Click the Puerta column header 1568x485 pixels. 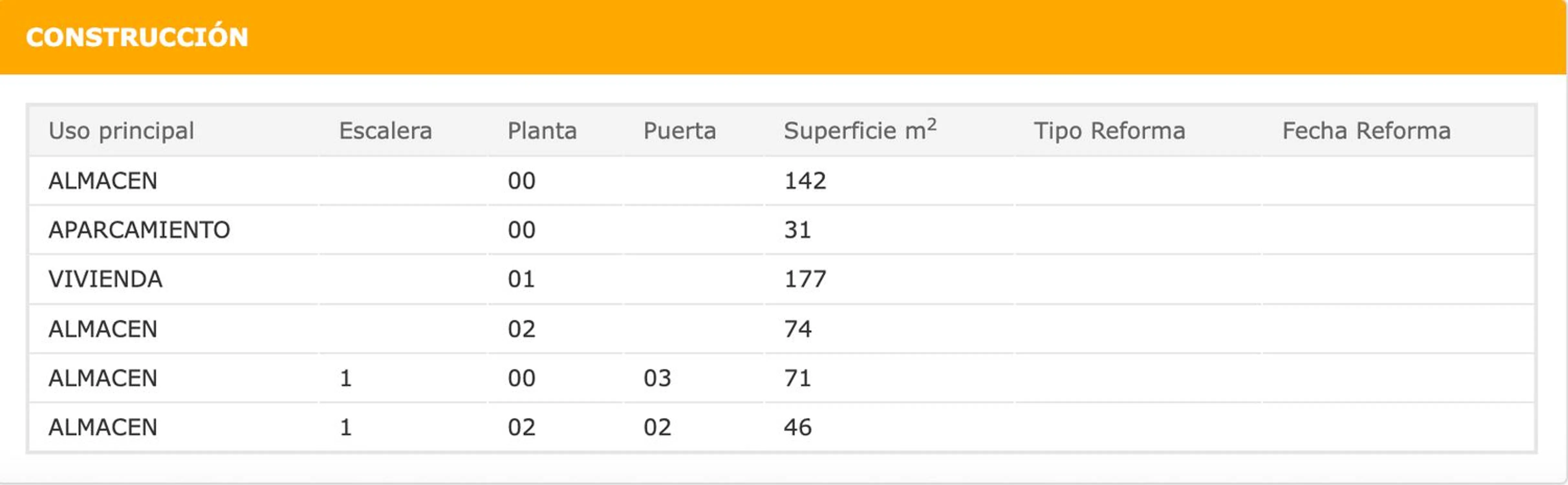[x=679, y=131]
